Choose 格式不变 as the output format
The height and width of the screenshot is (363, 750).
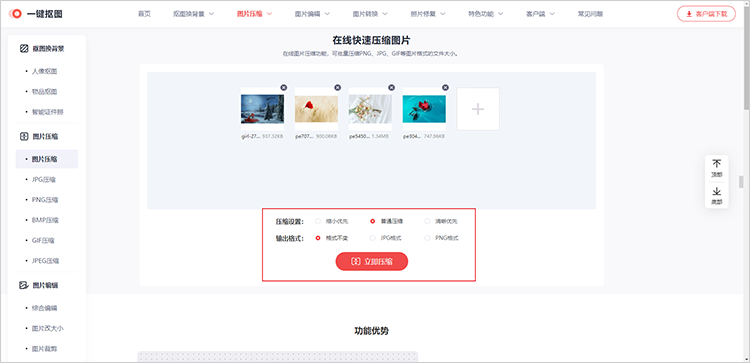pyautogui.click(x=318, y=238)
